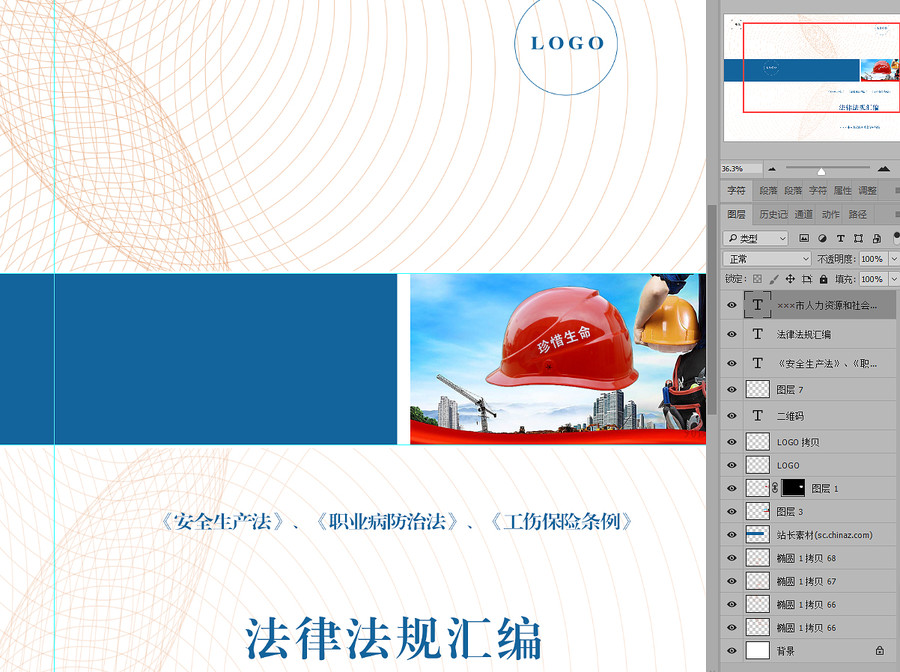This screenshot has height=672, width=900.
Task: Hide the 站长素材(sc.chinaz.com) layer
Action: [x=732, y=535]
